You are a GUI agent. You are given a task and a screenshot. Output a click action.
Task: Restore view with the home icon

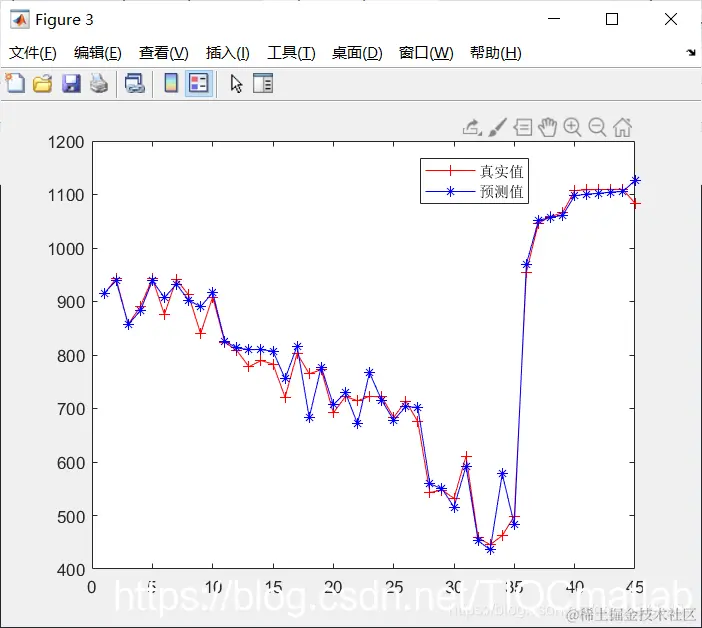click(622, 127)
